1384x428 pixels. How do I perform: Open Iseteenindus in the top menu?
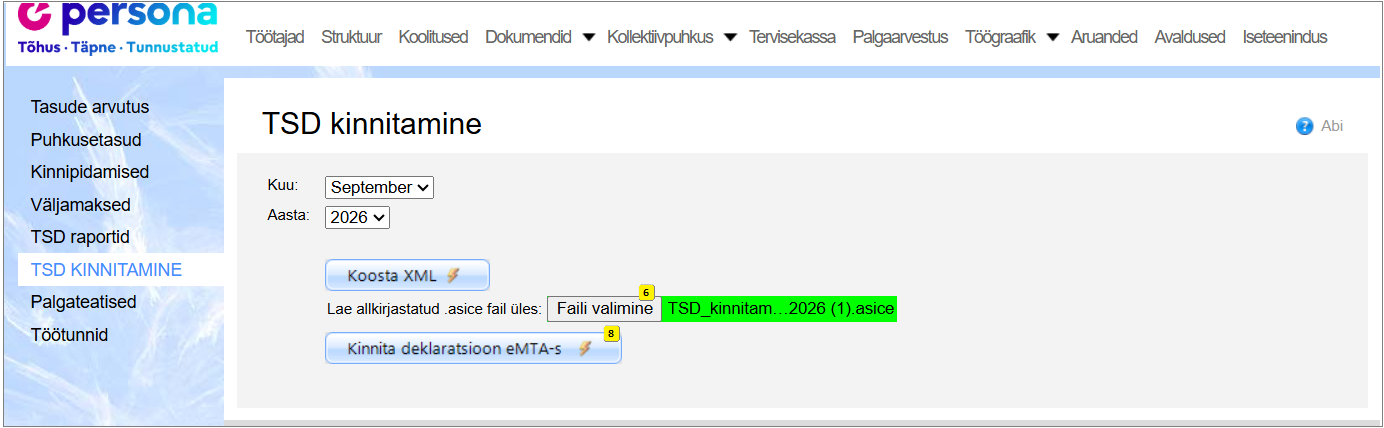(1285, 37)
